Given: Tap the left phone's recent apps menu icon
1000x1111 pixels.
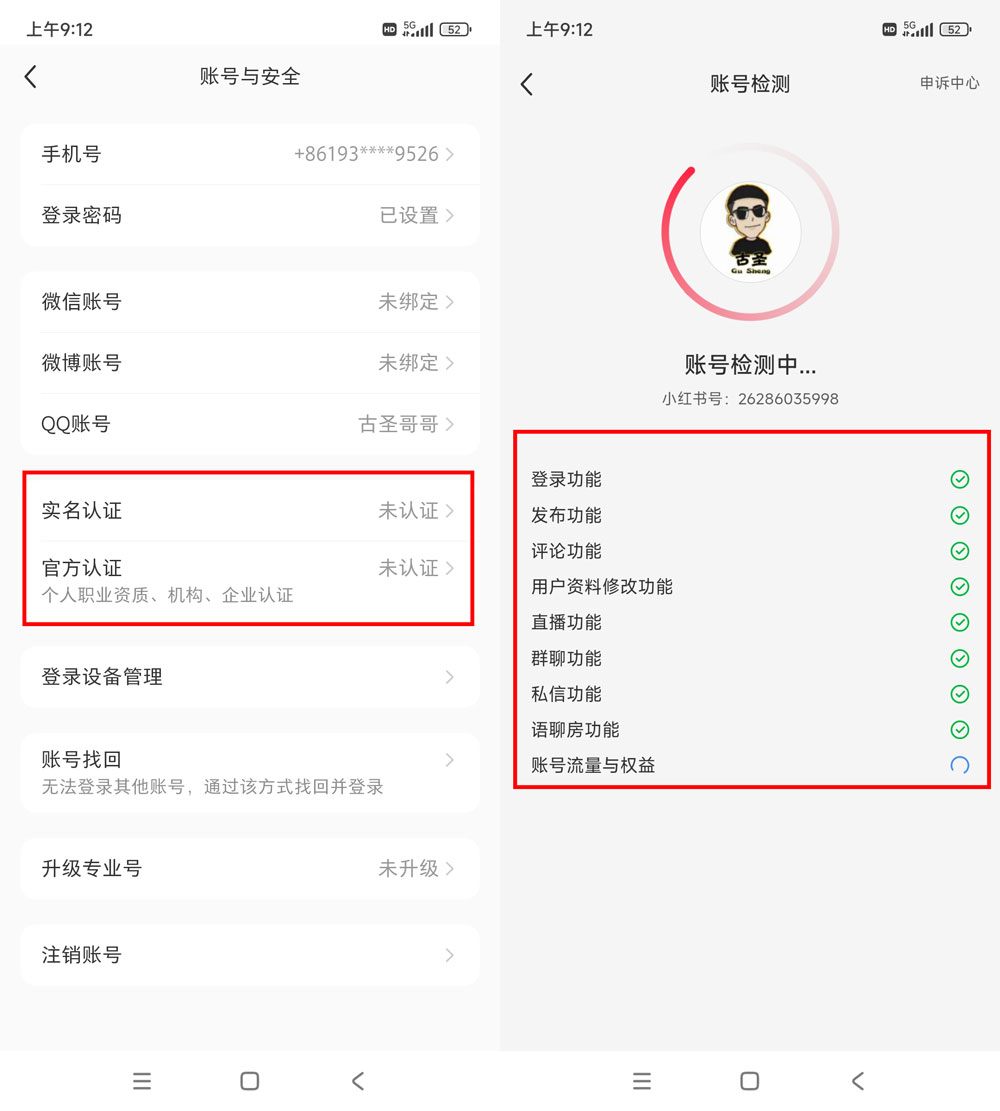Looking at the screenshot, I should 142,1081.
